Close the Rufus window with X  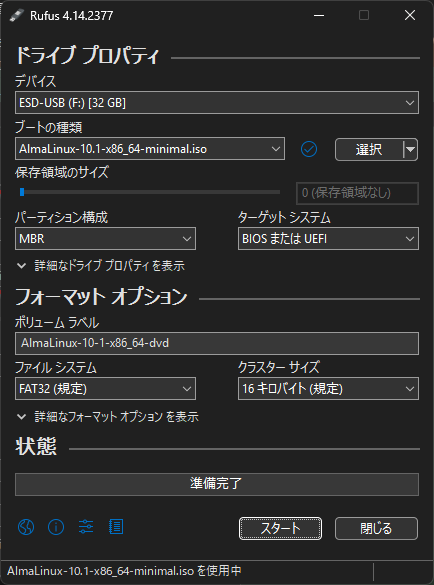[x=410, y=15]
